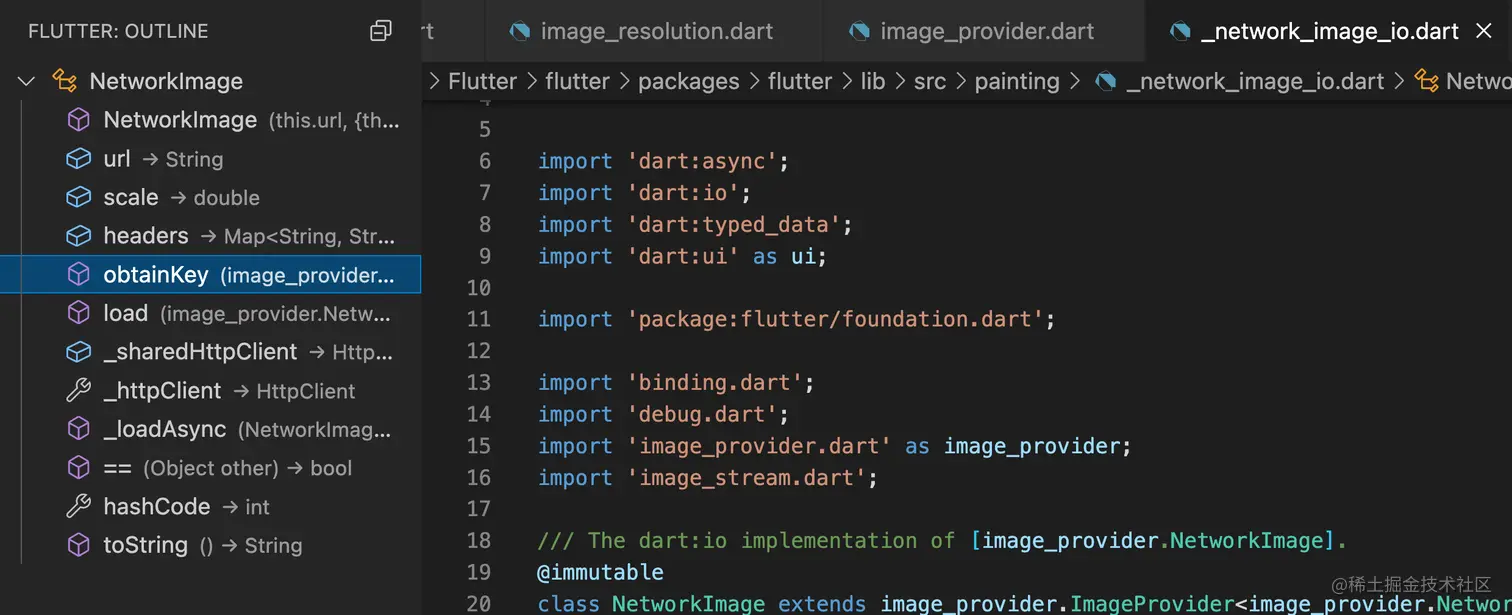
Task: Click the method icon next to toString
Action: [78, 545]
